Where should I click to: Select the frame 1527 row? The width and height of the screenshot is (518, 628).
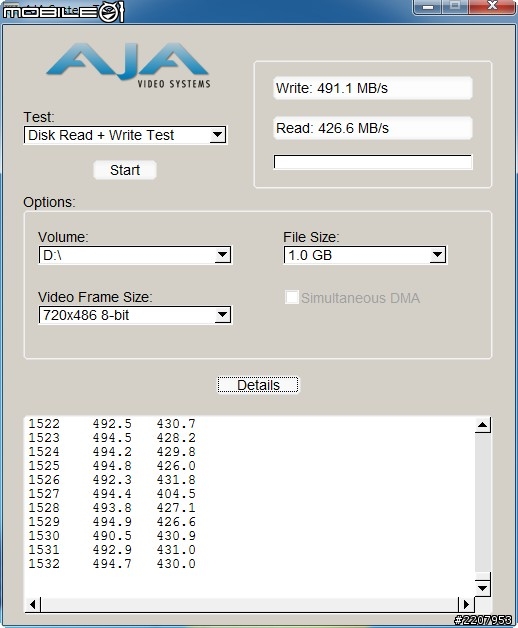[x=112, y=494]
